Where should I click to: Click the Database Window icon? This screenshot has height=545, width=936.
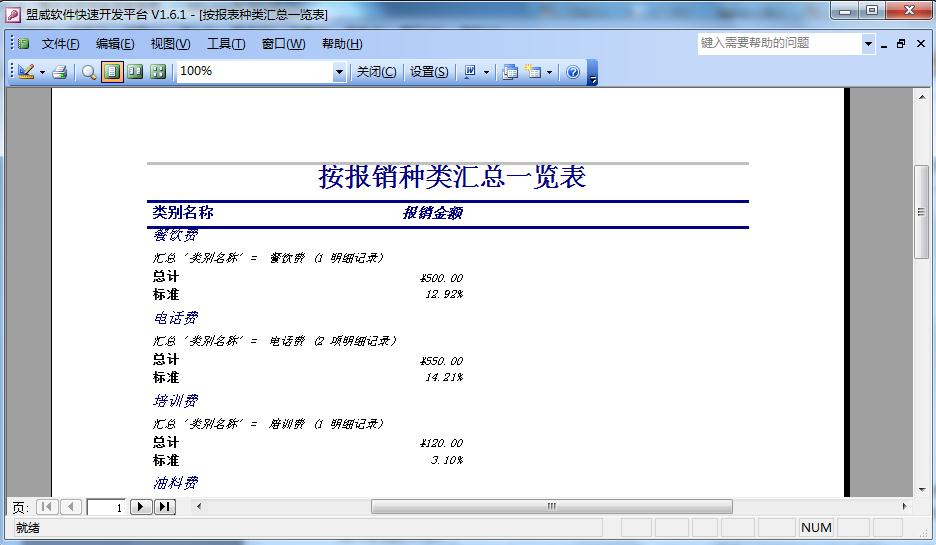pos(510,72)
